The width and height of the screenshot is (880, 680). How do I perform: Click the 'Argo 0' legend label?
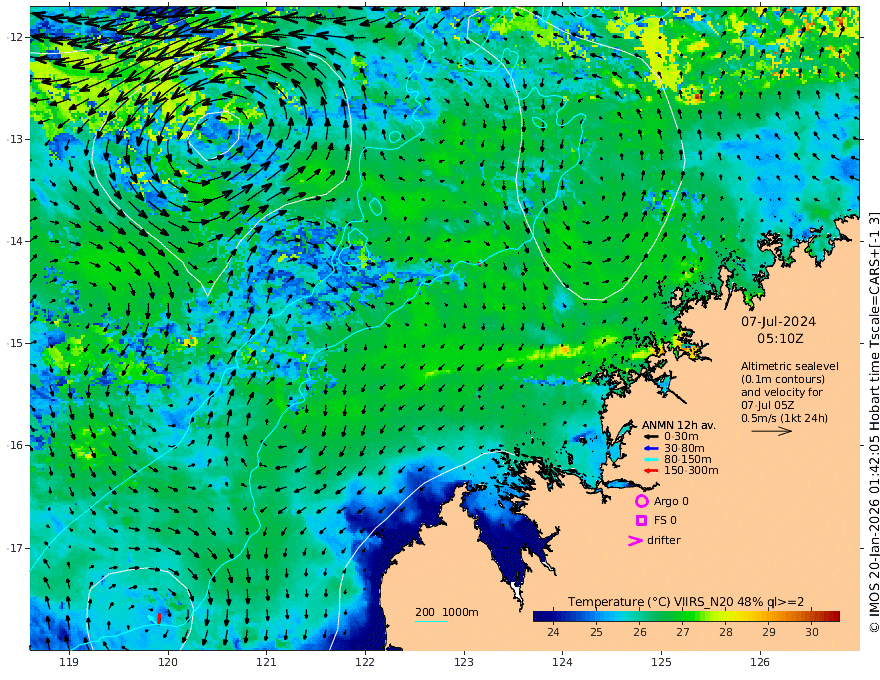[x=671, y=501]
